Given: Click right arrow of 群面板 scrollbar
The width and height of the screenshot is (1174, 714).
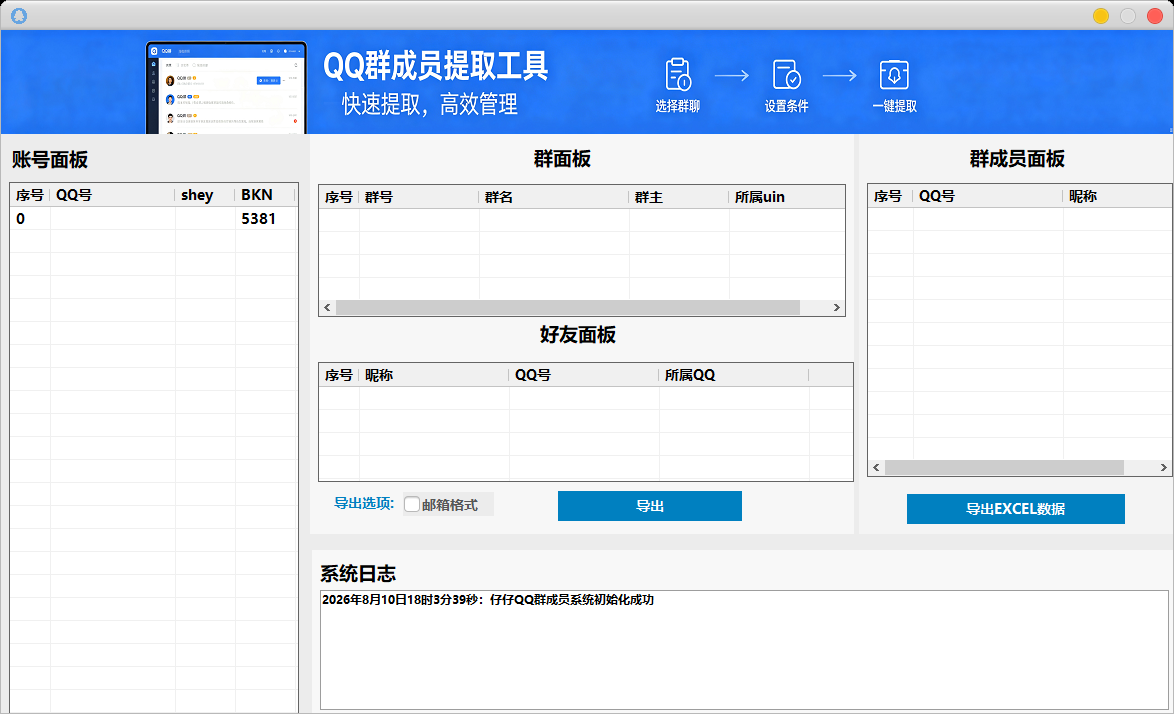Looking at the screenshot, I should pyautogui.click(x=836, y=308).
